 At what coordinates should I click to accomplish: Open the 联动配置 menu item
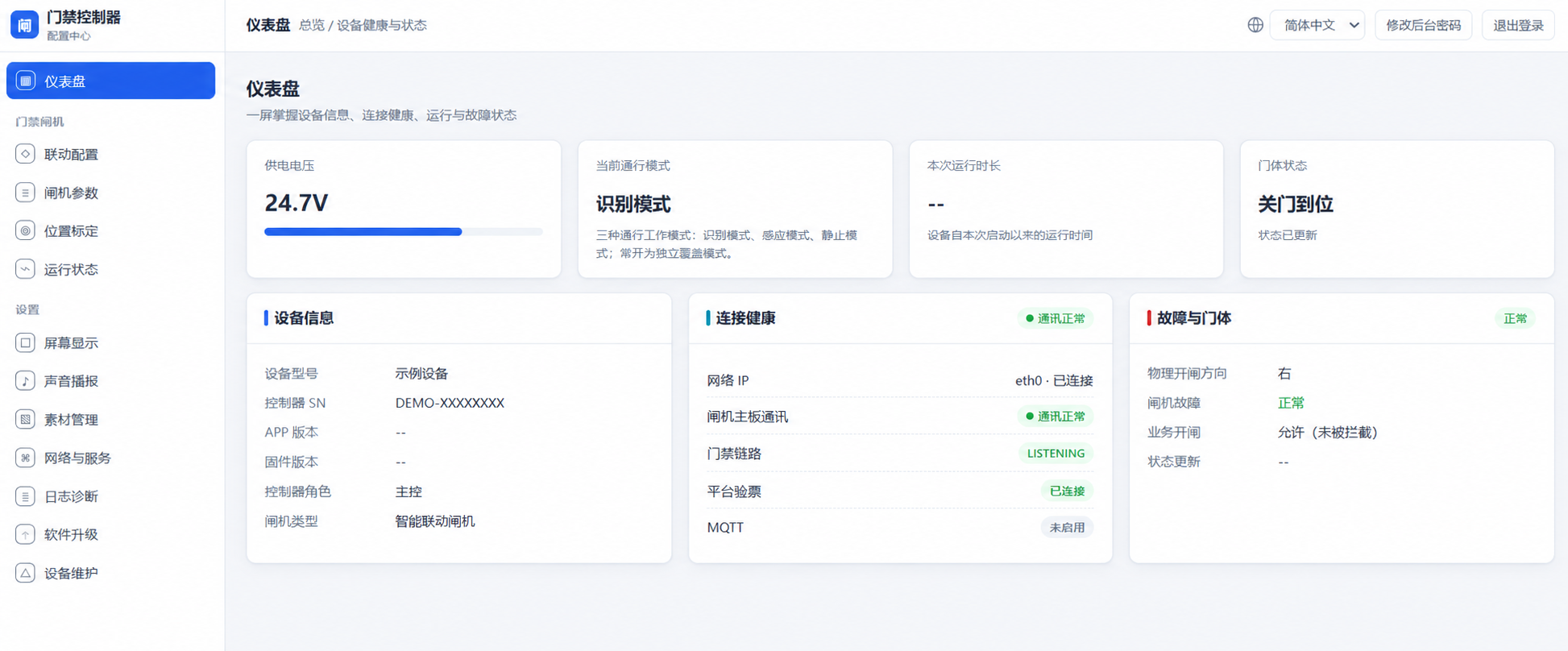111,154
